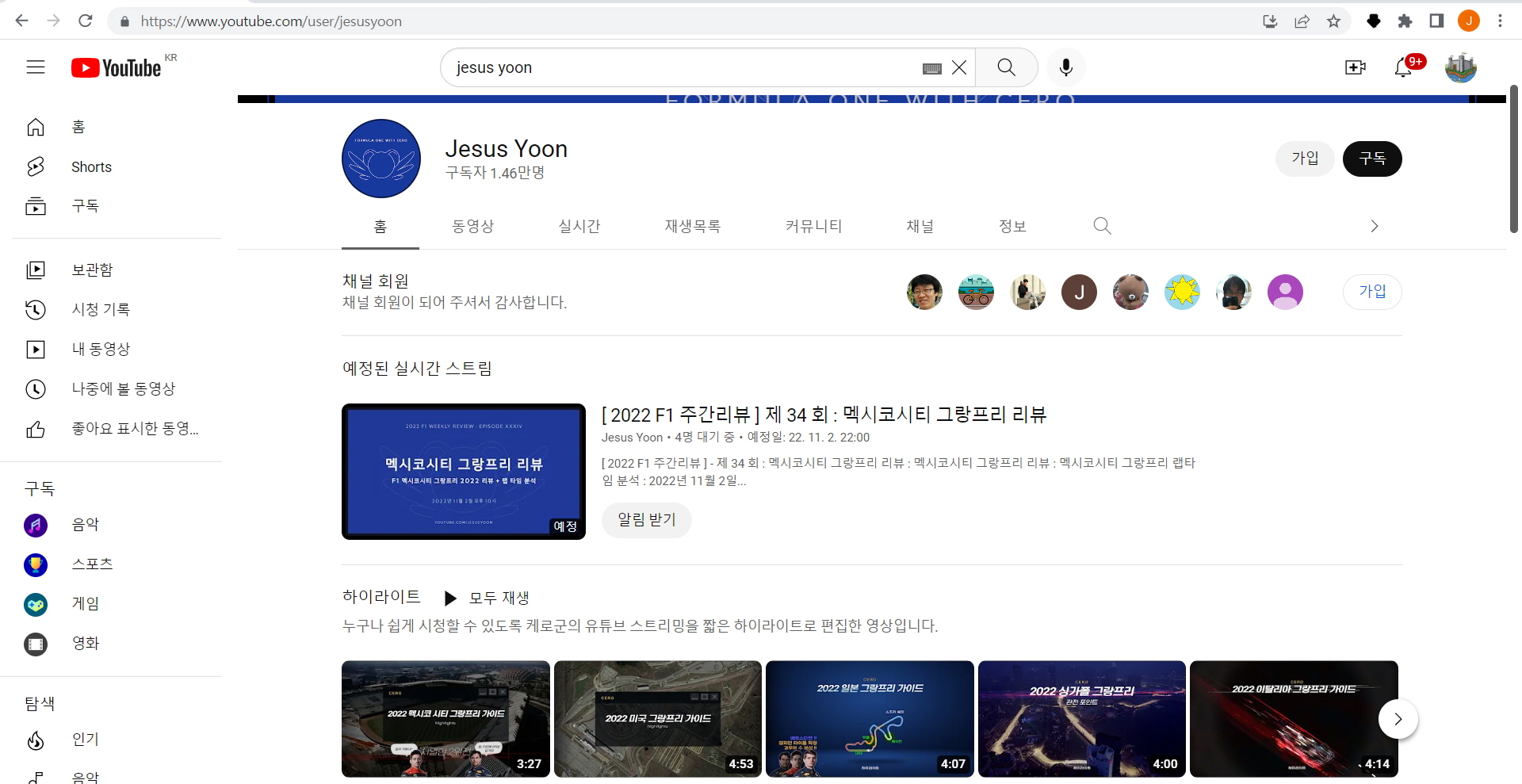Viewport: 1522px width, 784px height.
Task: Open 인기 trending in sidebar
Action: point(111,740)
